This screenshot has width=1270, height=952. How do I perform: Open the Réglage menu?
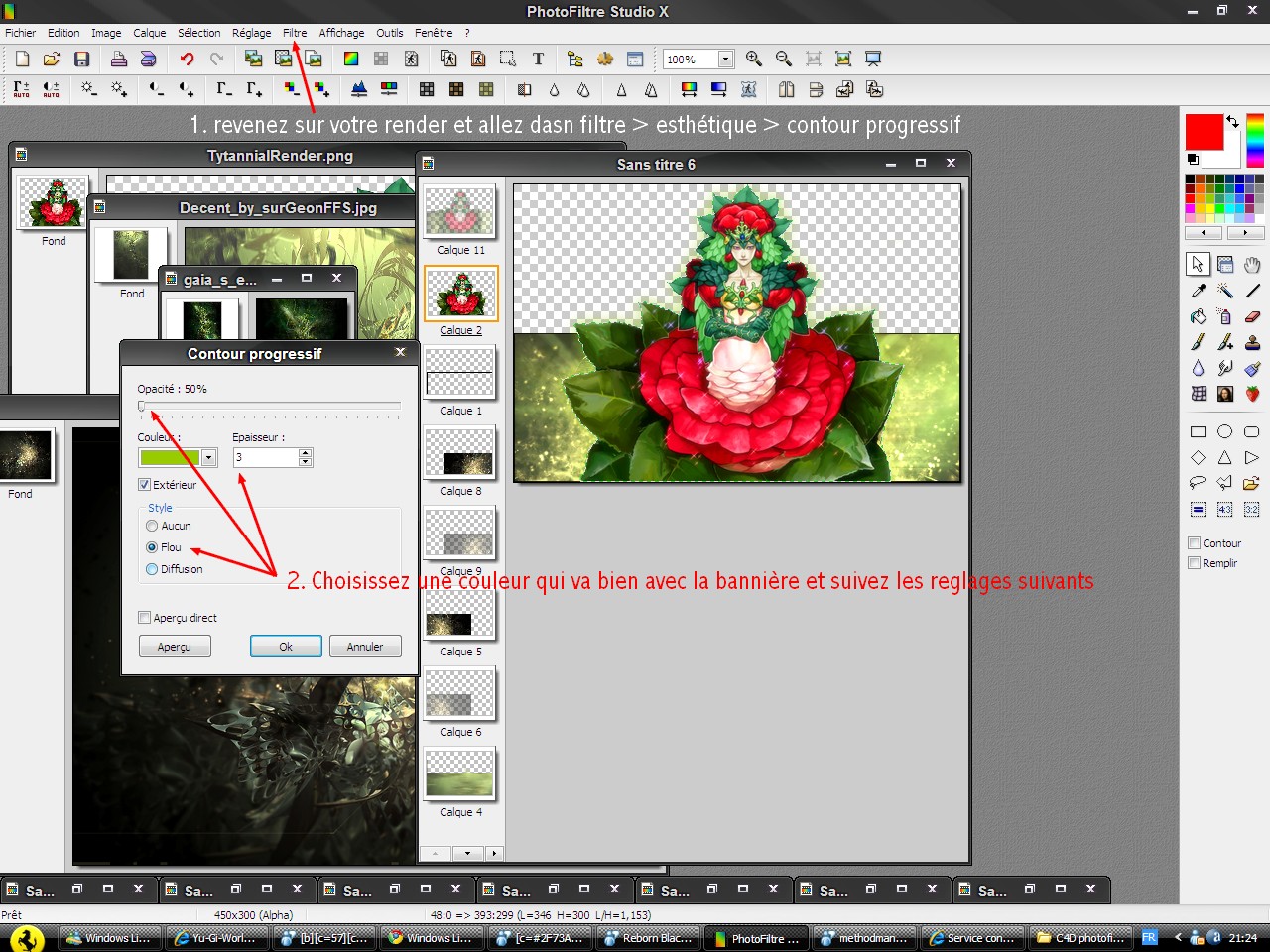point(251,33)
